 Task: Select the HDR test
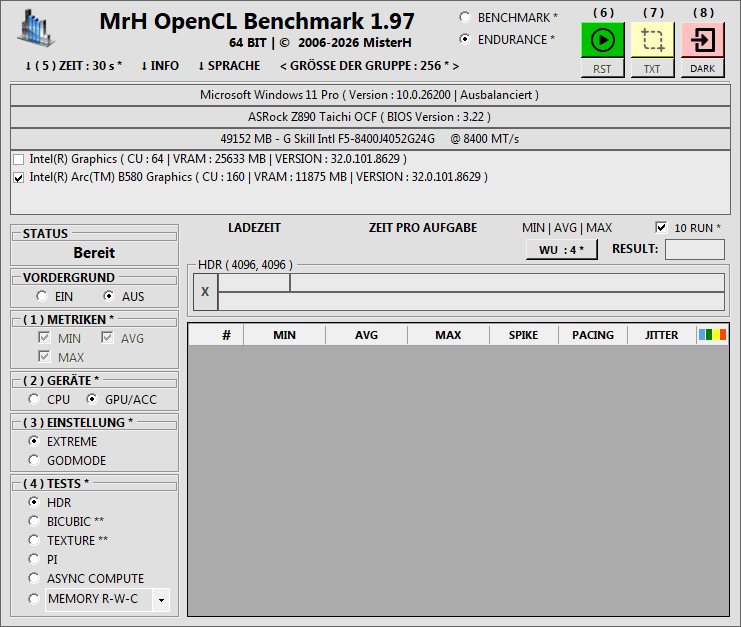point(34,502)
